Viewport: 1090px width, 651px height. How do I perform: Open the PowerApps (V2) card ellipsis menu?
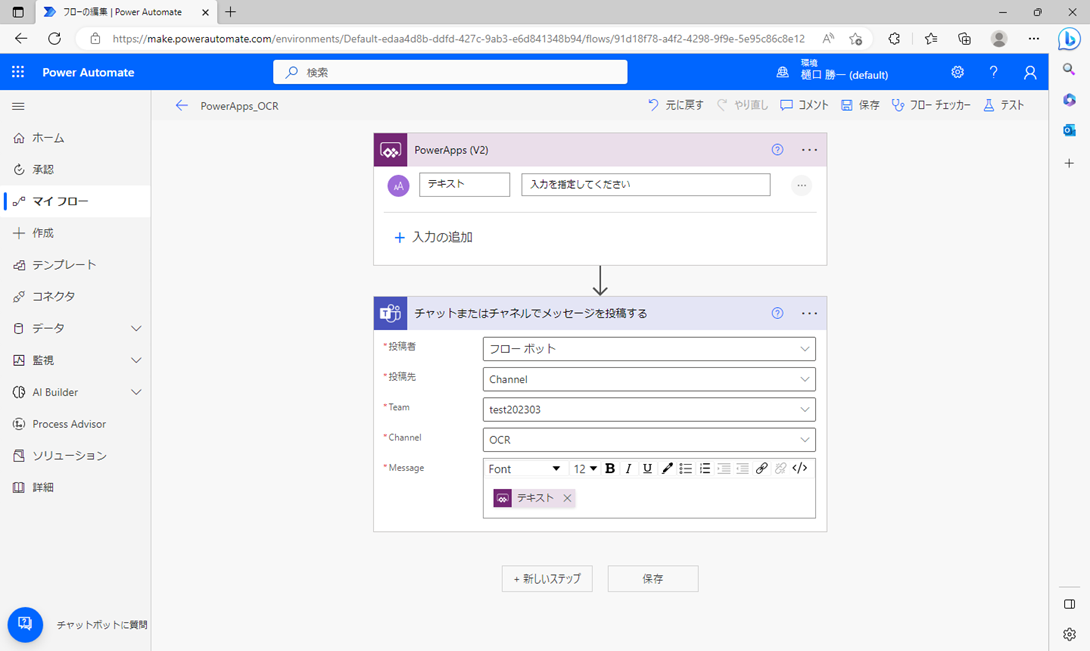pyautogui.click(x=809, y=150)
